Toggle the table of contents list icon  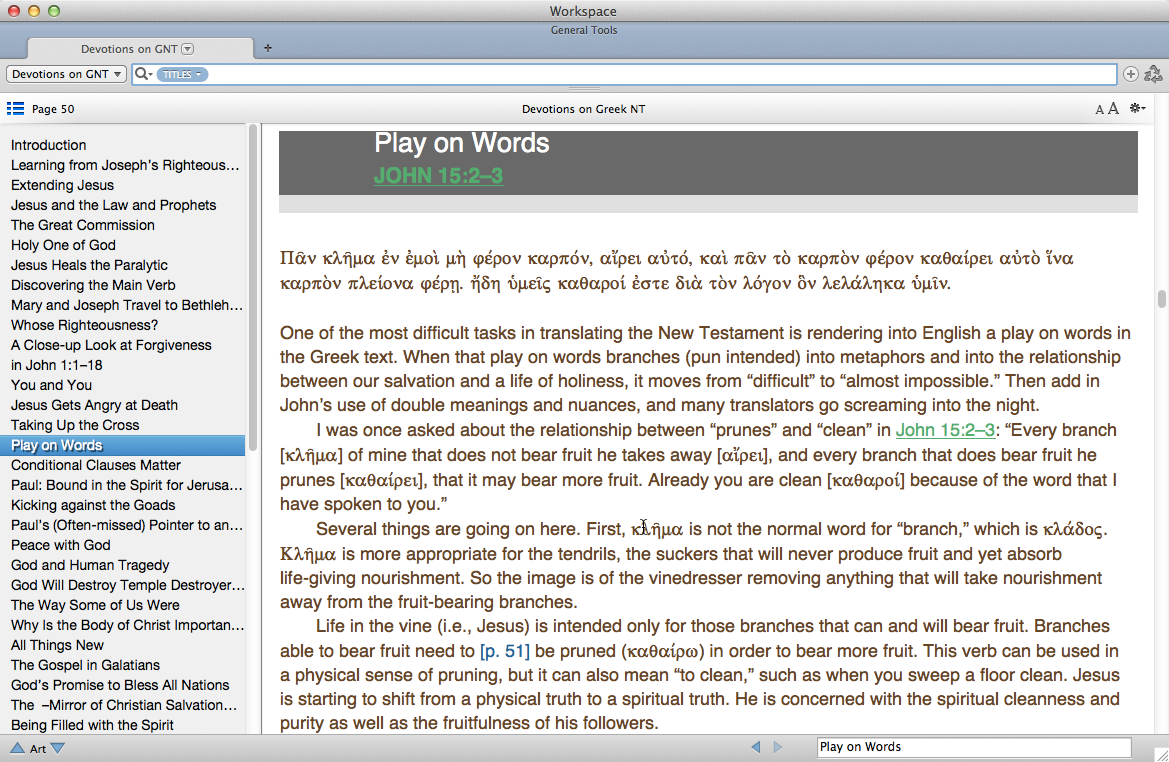coord(15,109)
